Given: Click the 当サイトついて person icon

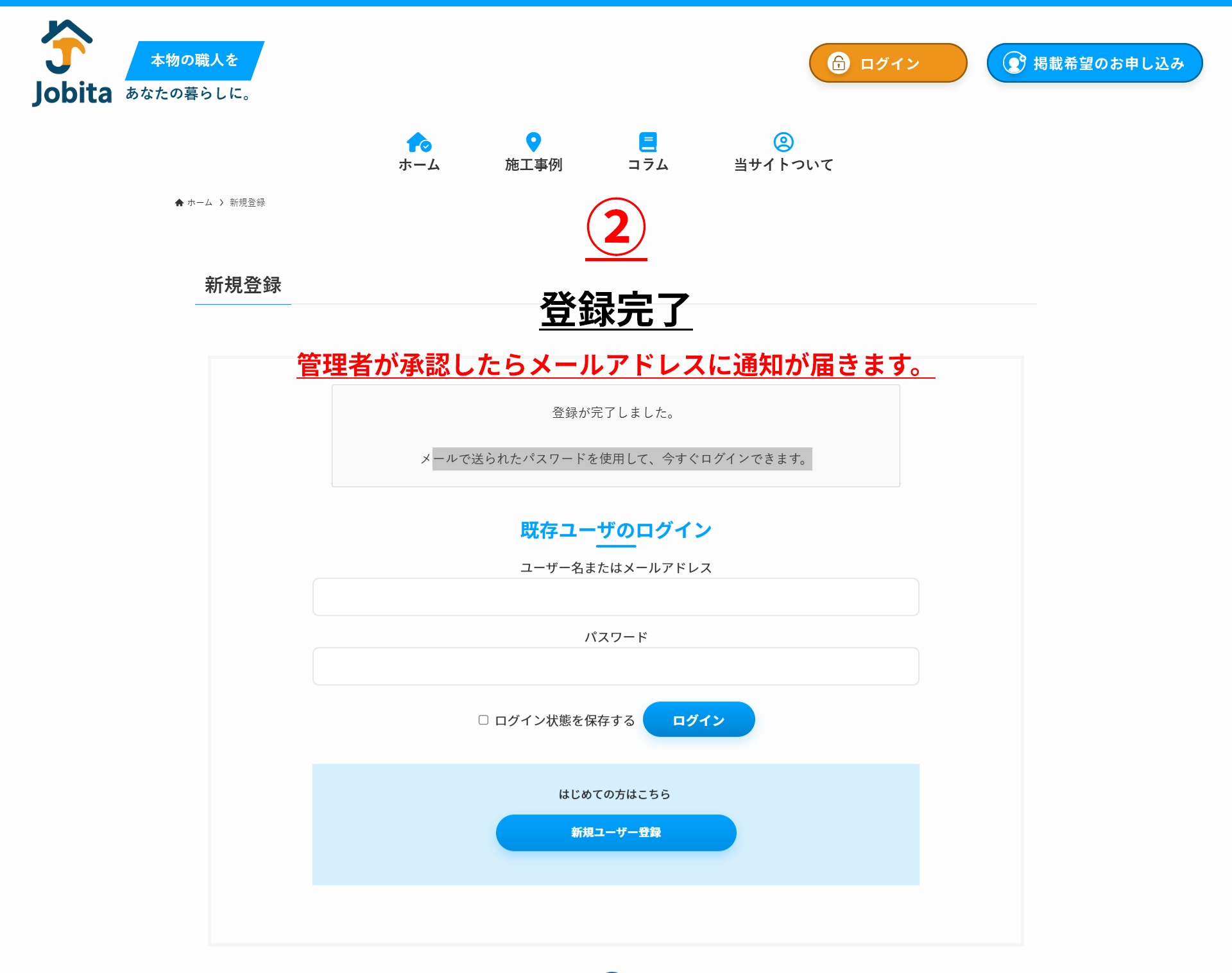Looking at the screenshot, I should (x=783, y=142).
